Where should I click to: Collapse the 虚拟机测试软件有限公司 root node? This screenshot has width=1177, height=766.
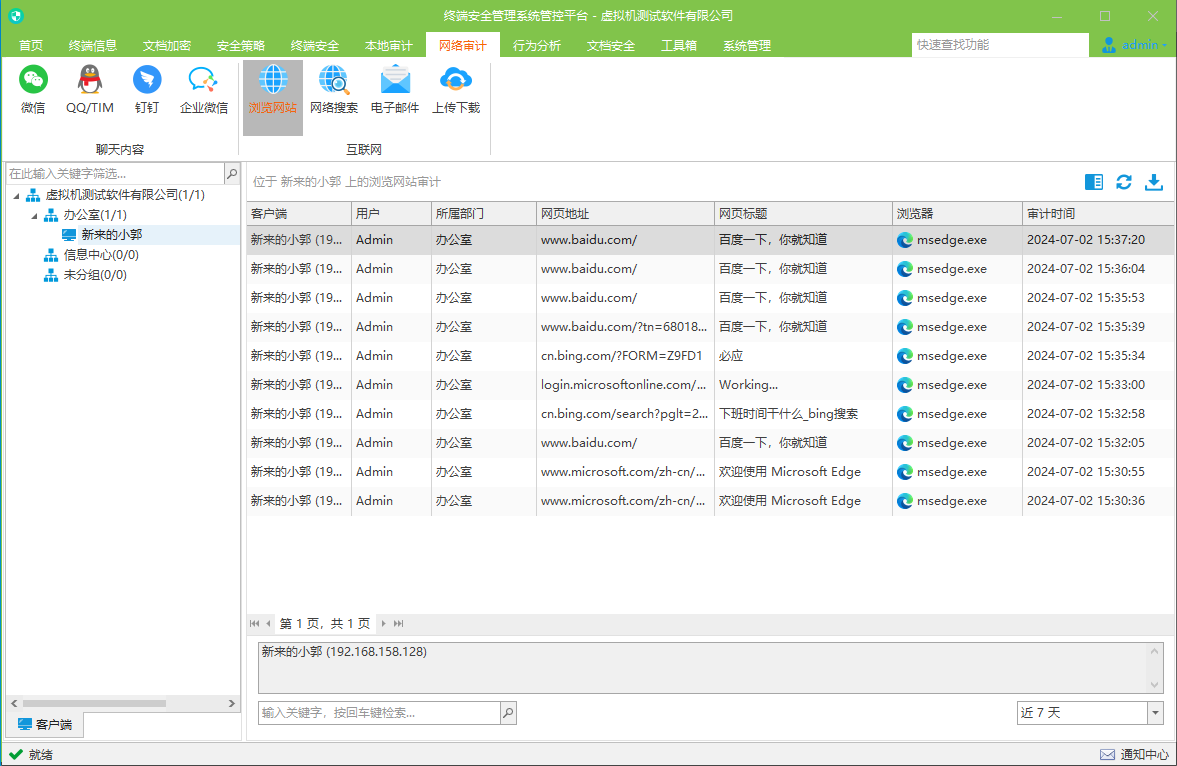(17, 195)
